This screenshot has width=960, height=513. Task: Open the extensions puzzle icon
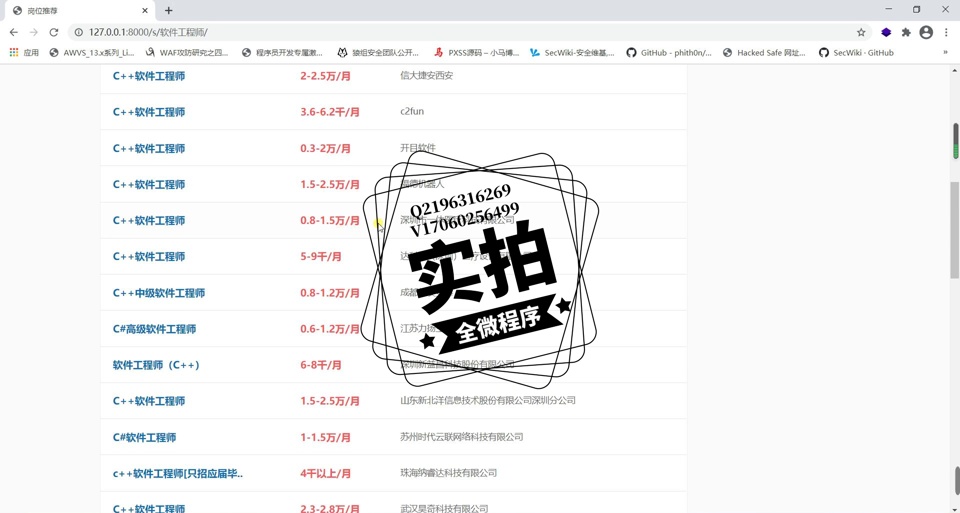coord(906,32)
